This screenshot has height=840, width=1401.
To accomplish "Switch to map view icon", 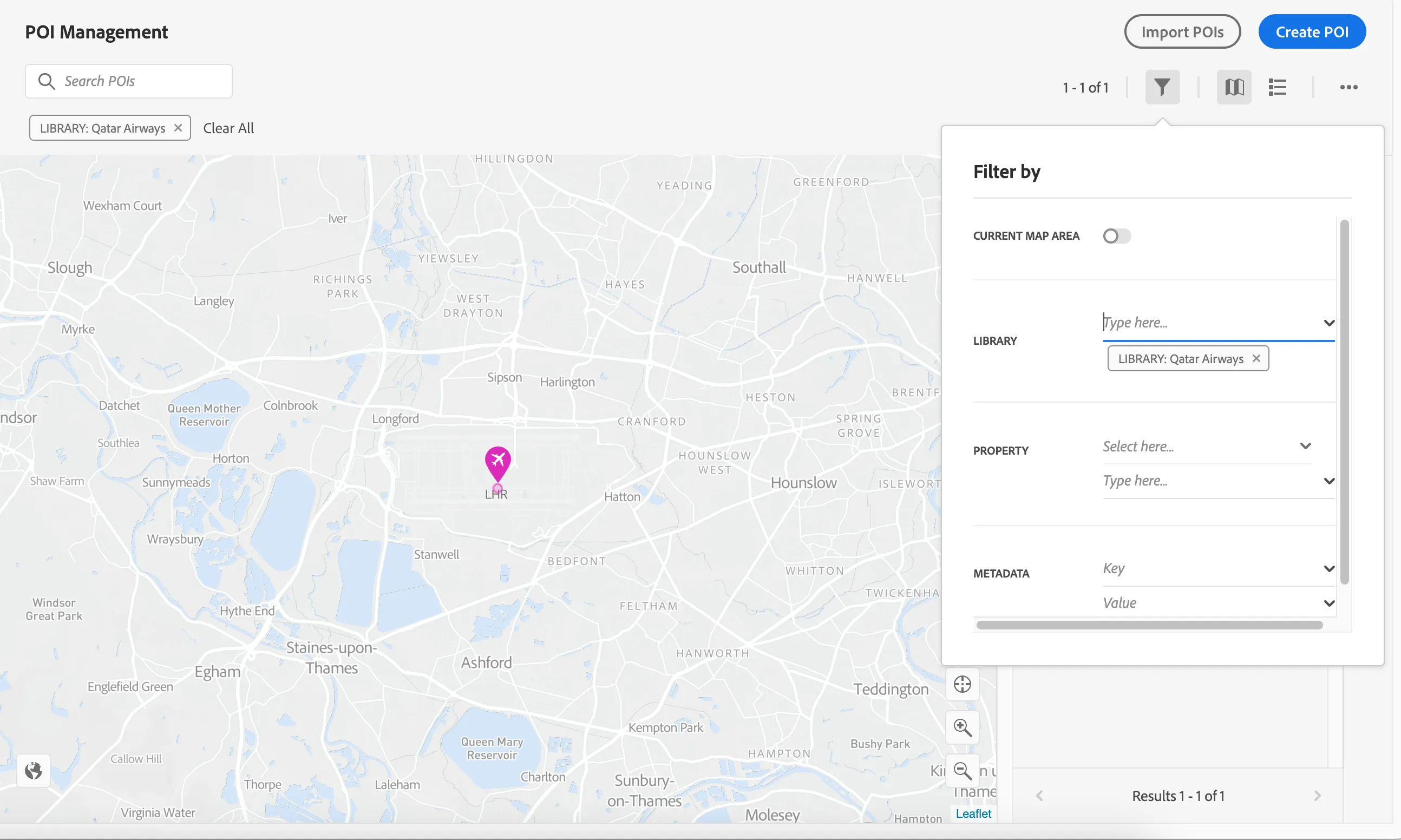I will pyautogui.click(x=1234, y=87).
